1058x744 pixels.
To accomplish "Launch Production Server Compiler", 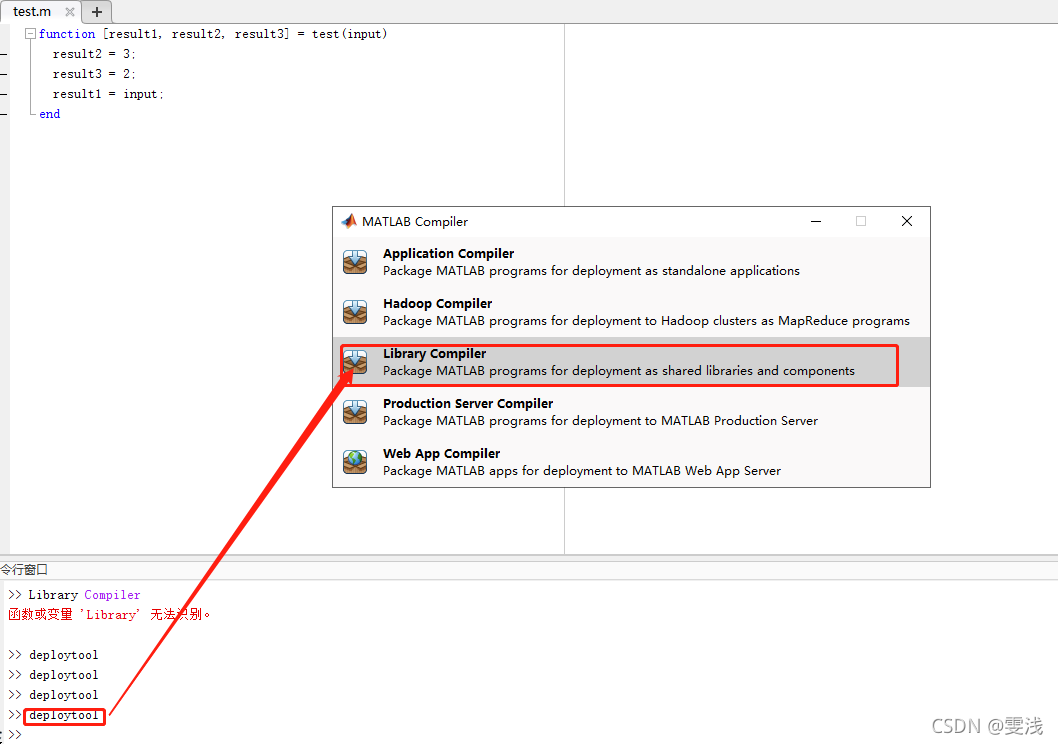I will point(632,411).
